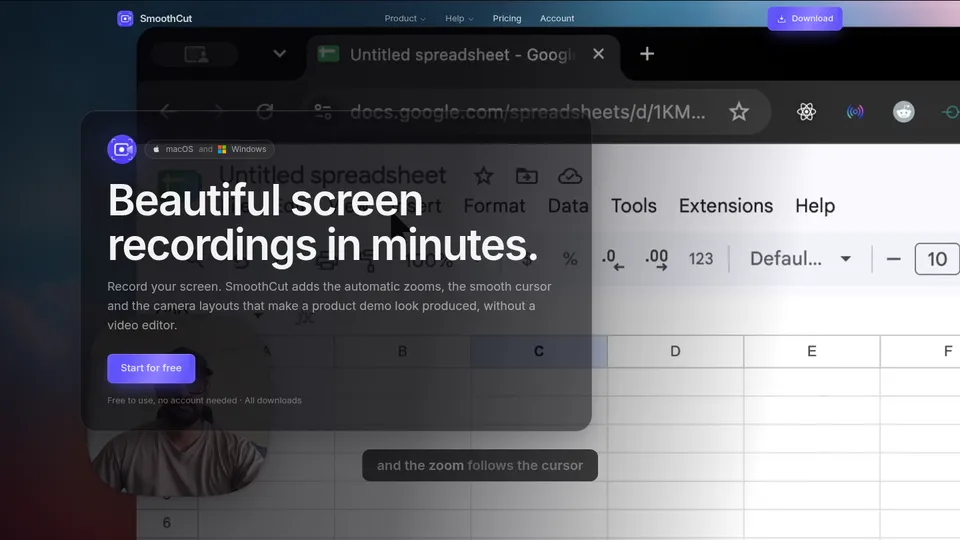Select row 6 header
Viewport: 960px width, 540px height.
coord(167,523)
